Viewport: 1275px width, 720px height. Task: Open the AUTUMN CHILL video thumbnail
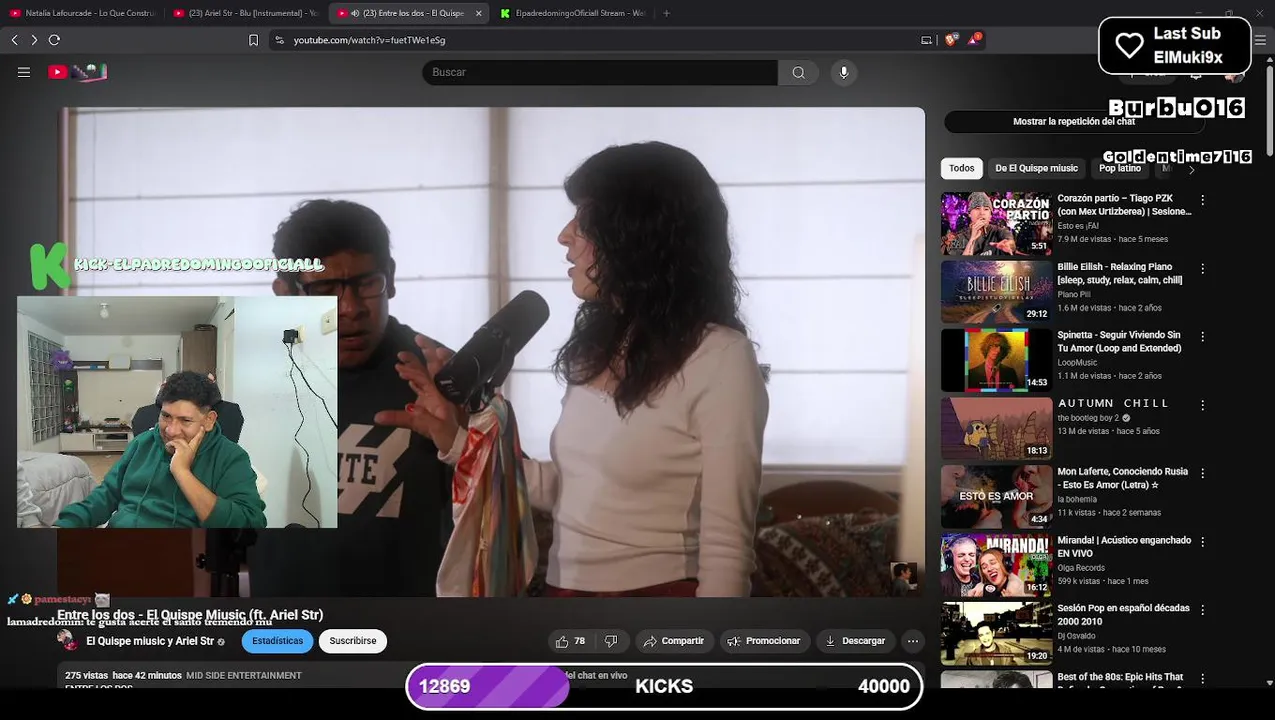pos(996,428)
